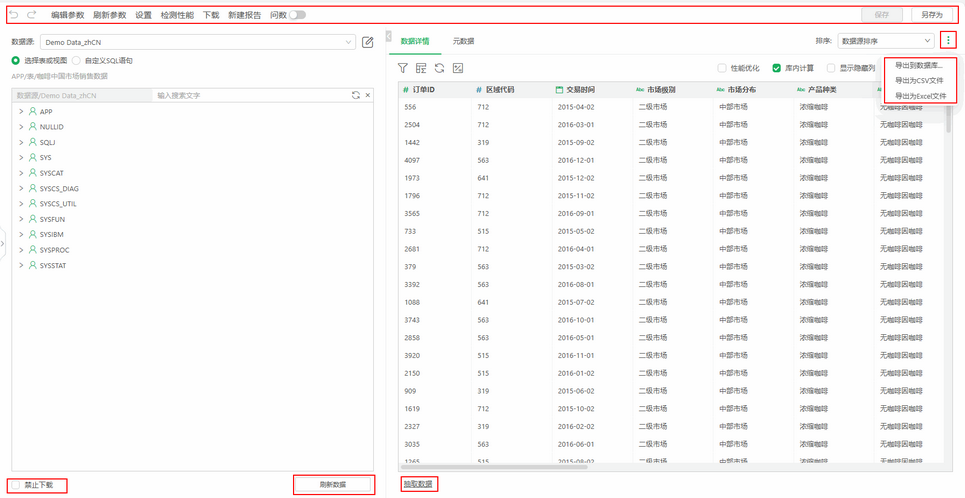Switch to the 元数据 tab
965x498 pixels.
click(x=463, y=41)
